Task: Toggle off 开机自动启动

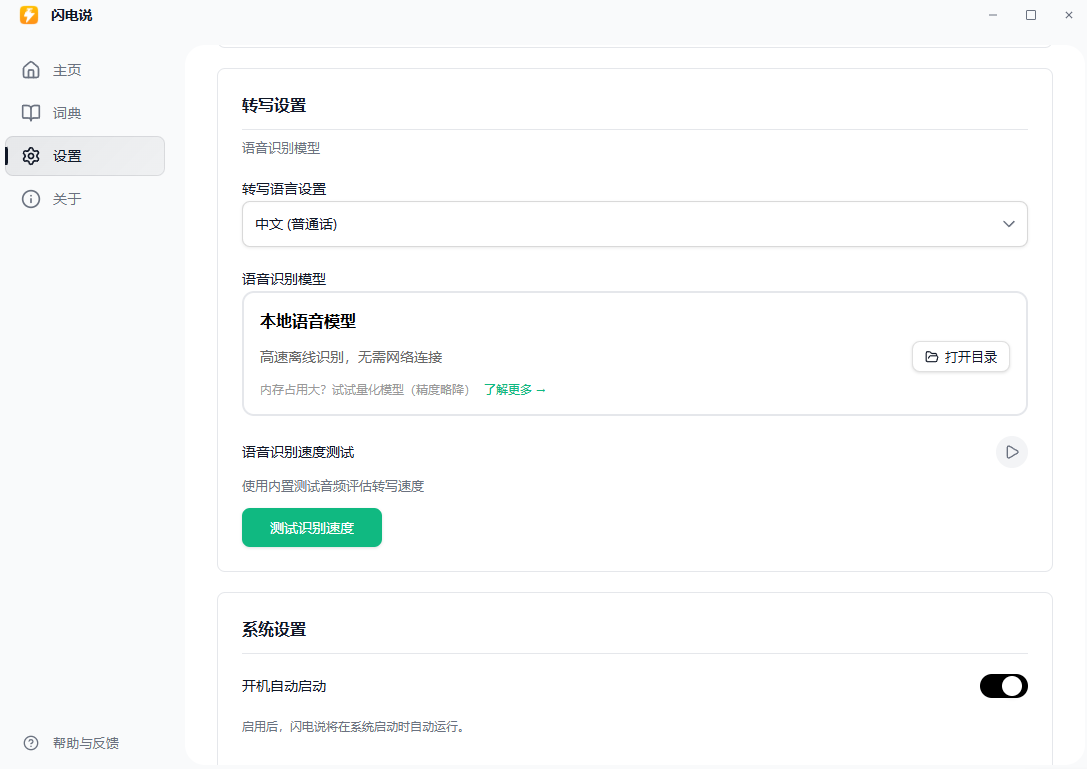Action: (1003, 686)
